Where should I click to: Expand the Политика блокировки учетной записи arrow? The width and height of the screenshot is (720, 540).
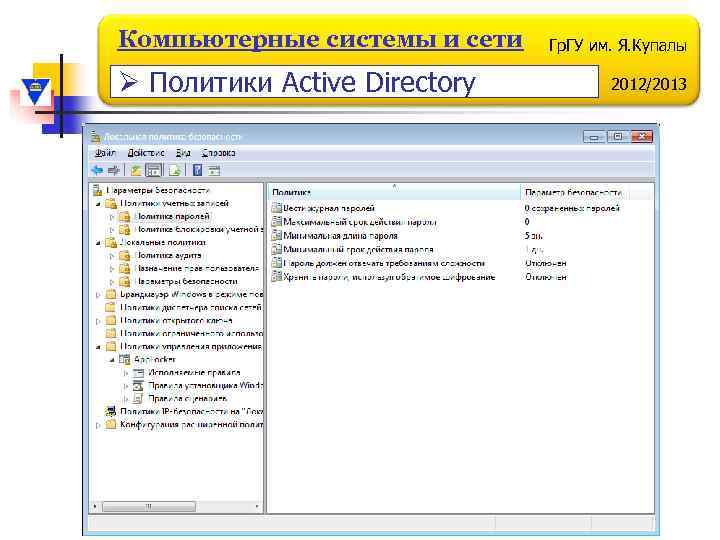click(x=112, y=230)
